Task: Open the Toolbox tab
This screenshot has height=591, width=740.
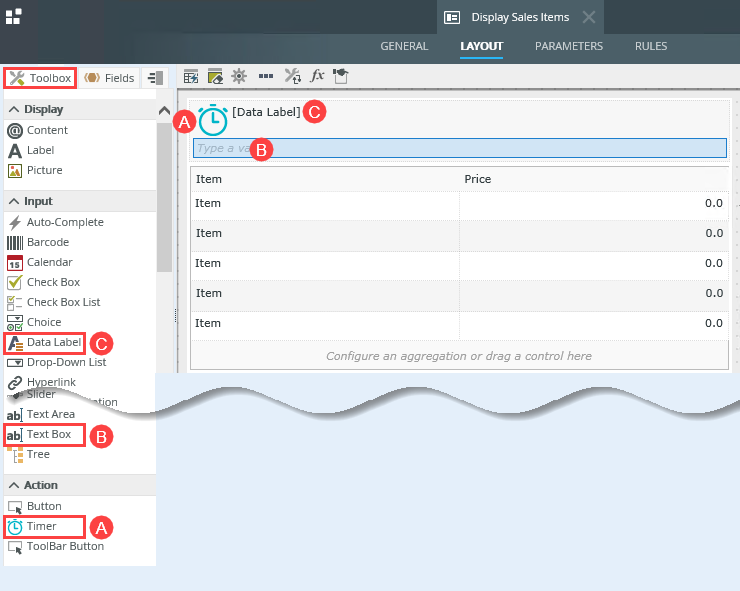Action: pos(39,78)
